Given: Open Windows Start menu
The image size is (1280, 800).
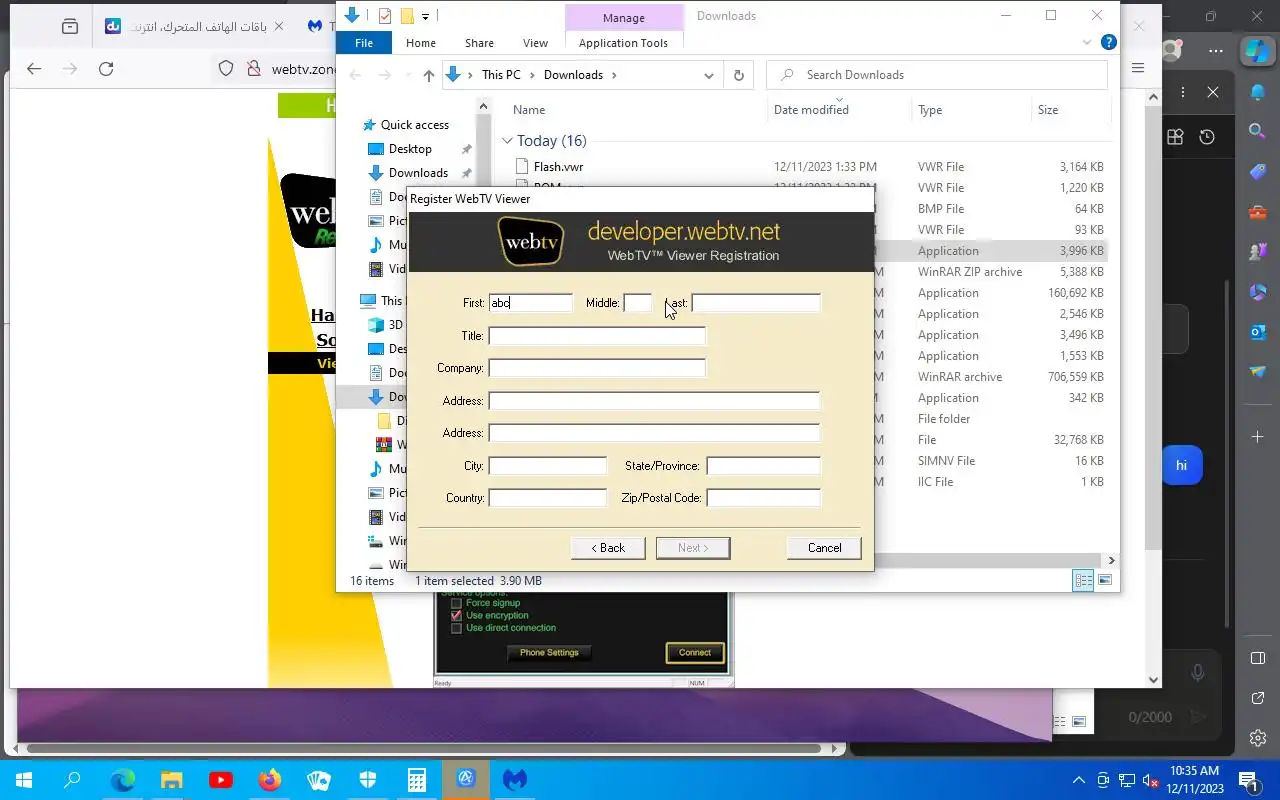Looking at the screenshot, I should coord(24,780).
